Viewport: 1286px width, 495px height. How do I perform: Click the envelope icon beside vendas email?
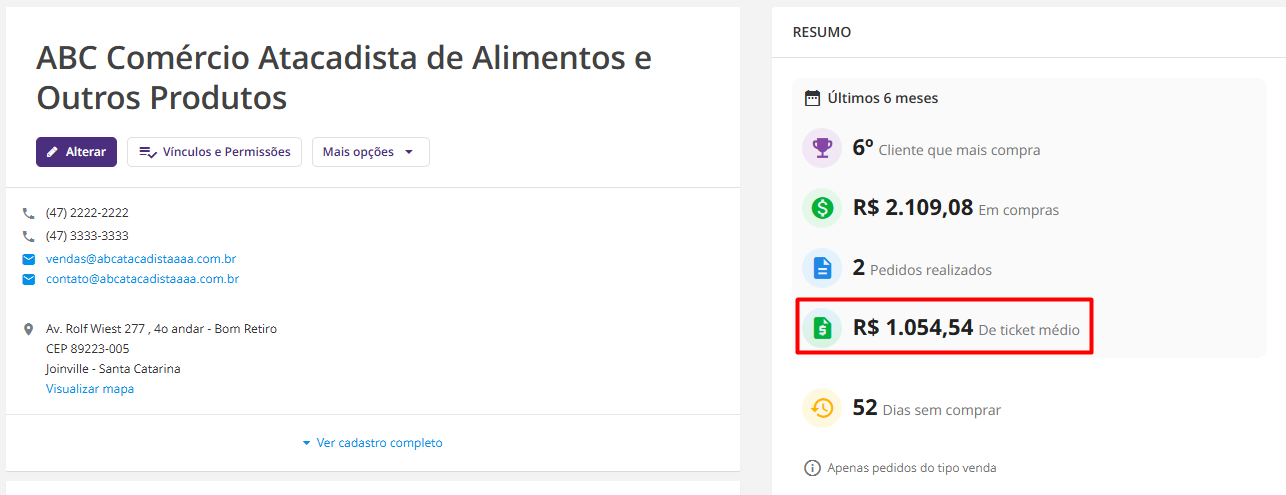29,259
